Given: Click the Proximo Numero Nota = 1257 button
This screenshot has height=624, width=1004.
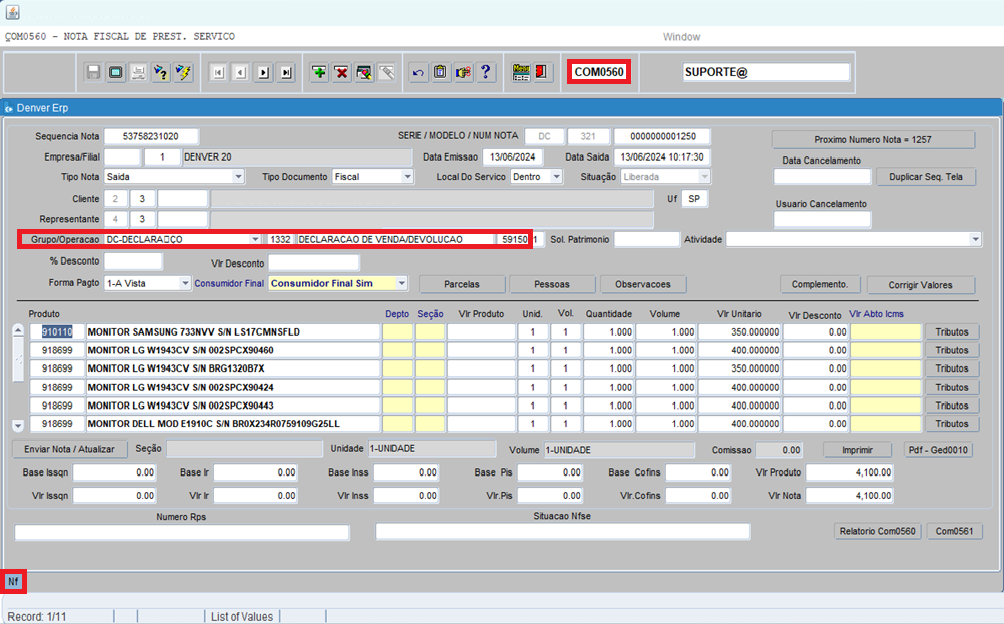Looking at the screenshot, I should (873, 140).
